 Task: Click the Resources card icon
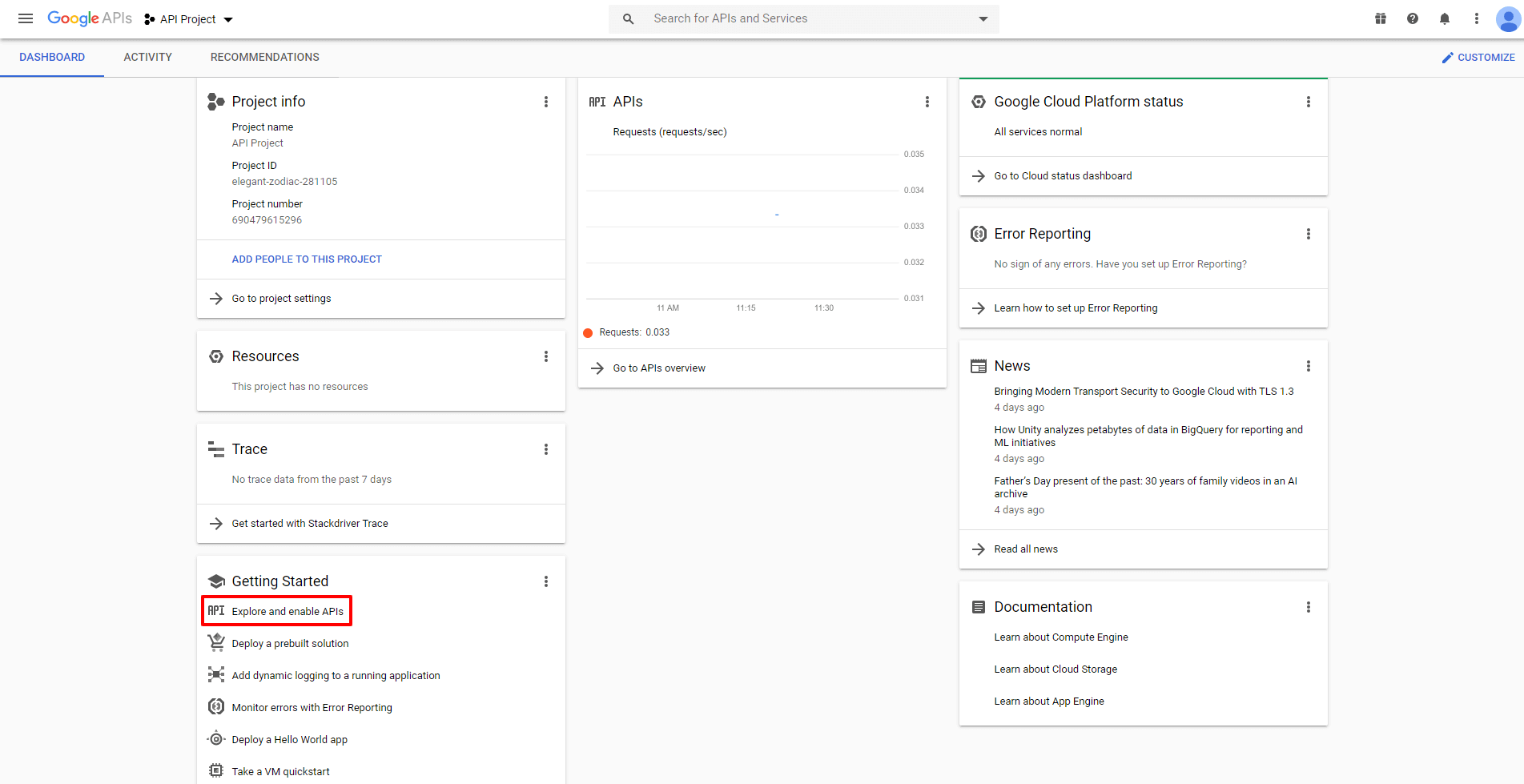(x=216, y=356)
